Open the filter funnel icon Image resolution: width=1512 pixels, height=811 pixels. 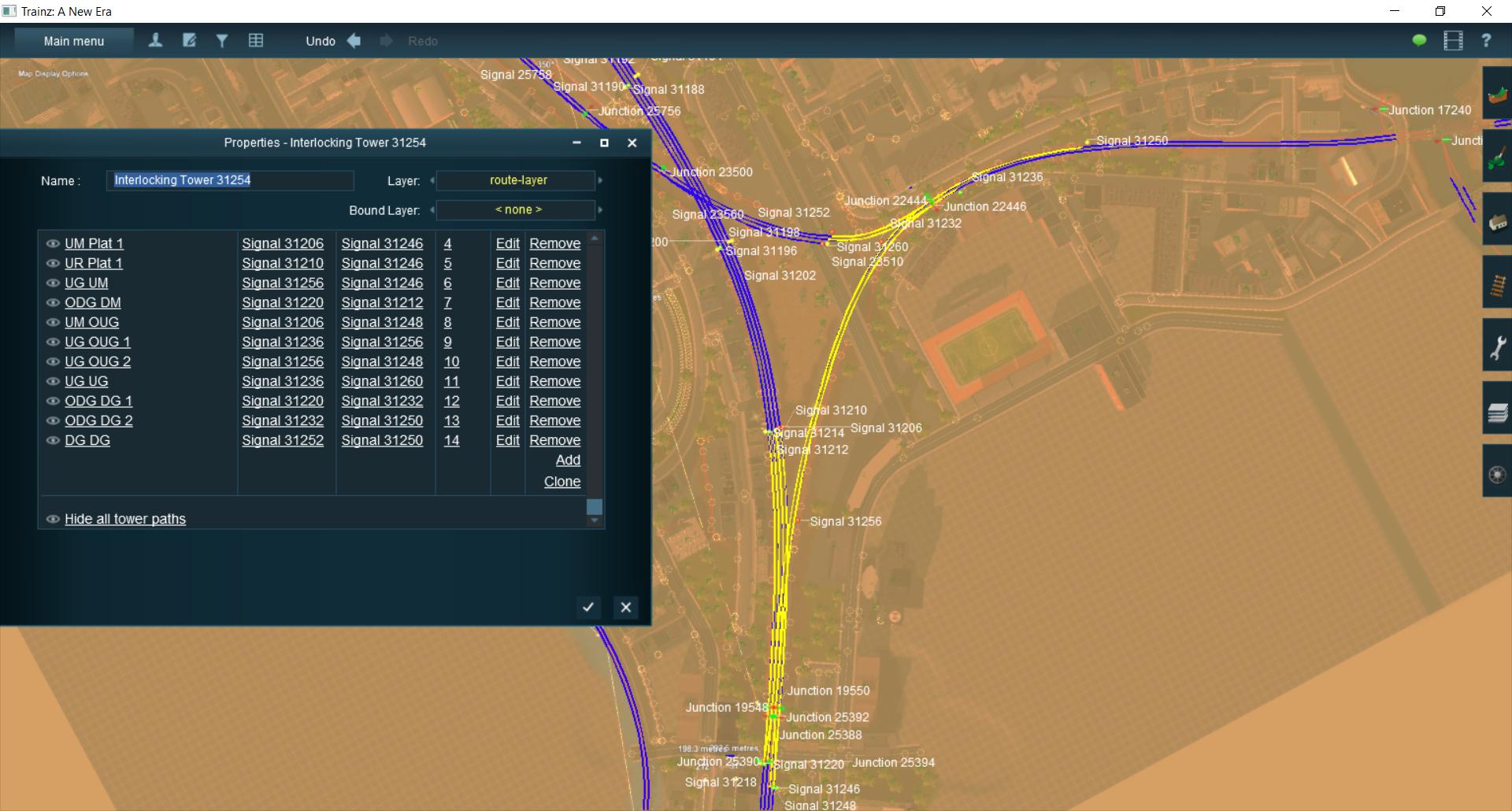pyautogui.click(x=222, y=40)
